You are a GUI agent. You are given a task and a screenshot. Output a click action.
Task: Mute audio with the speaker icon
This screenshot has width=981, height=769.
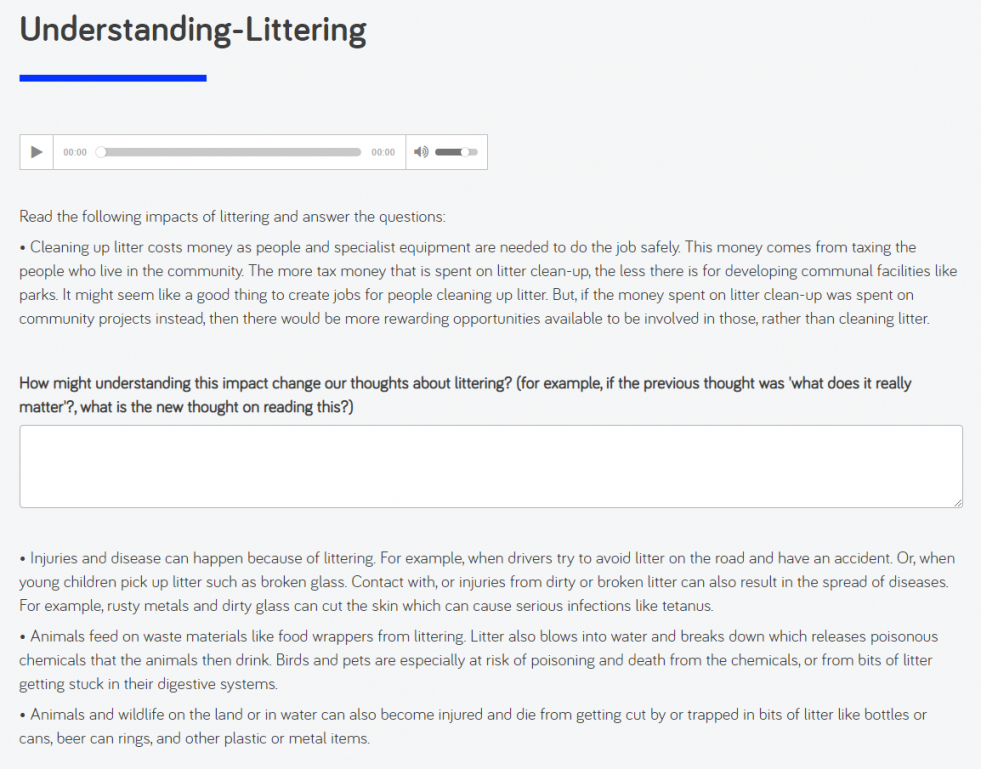click(421, 152)
